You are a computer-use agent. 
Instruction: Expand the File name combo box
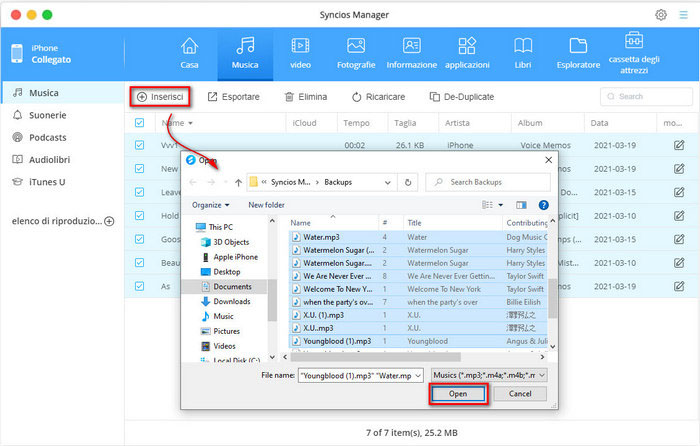point(418,376)
